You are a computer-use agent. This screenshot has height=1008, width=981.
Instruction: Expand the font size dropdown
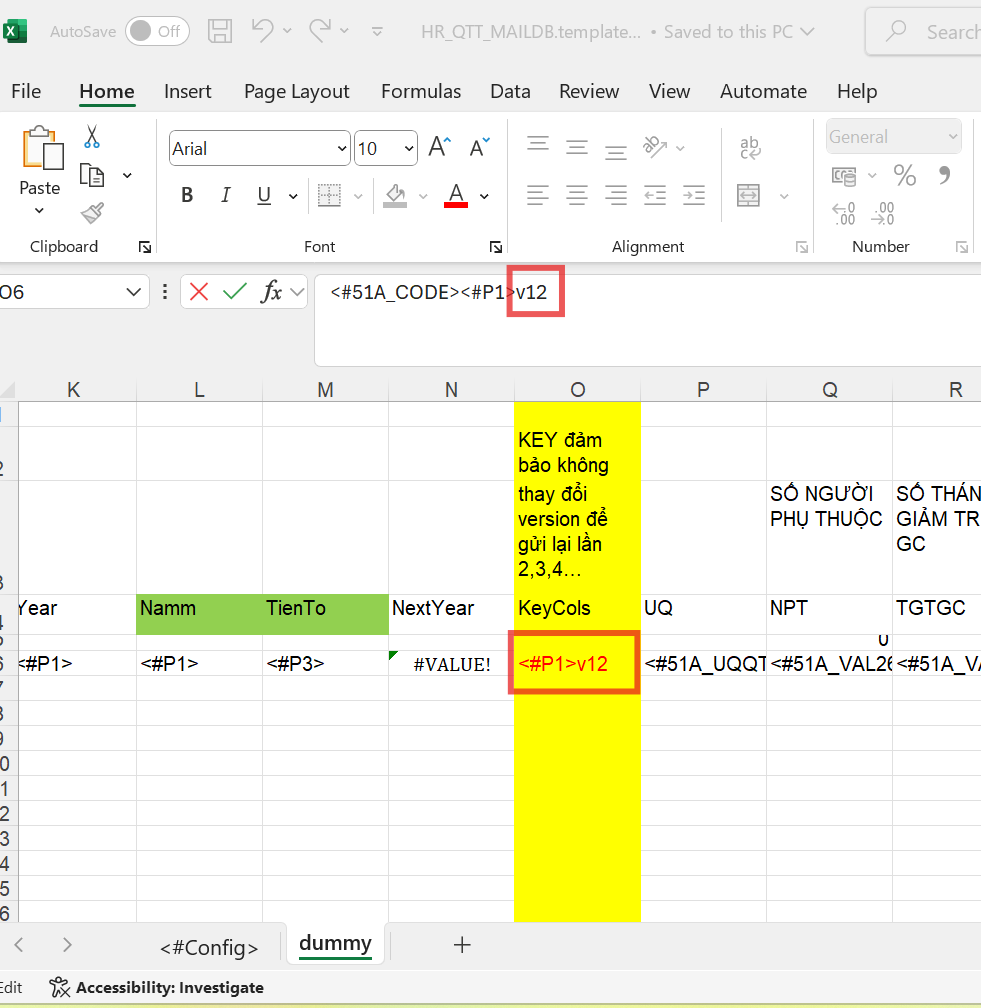408,149
